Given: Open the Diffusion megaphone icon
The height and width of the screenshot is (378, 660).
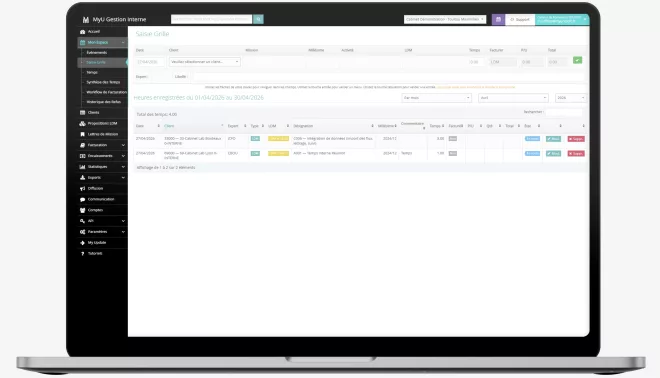Looking at the screenshot, I should click(82, 189).
